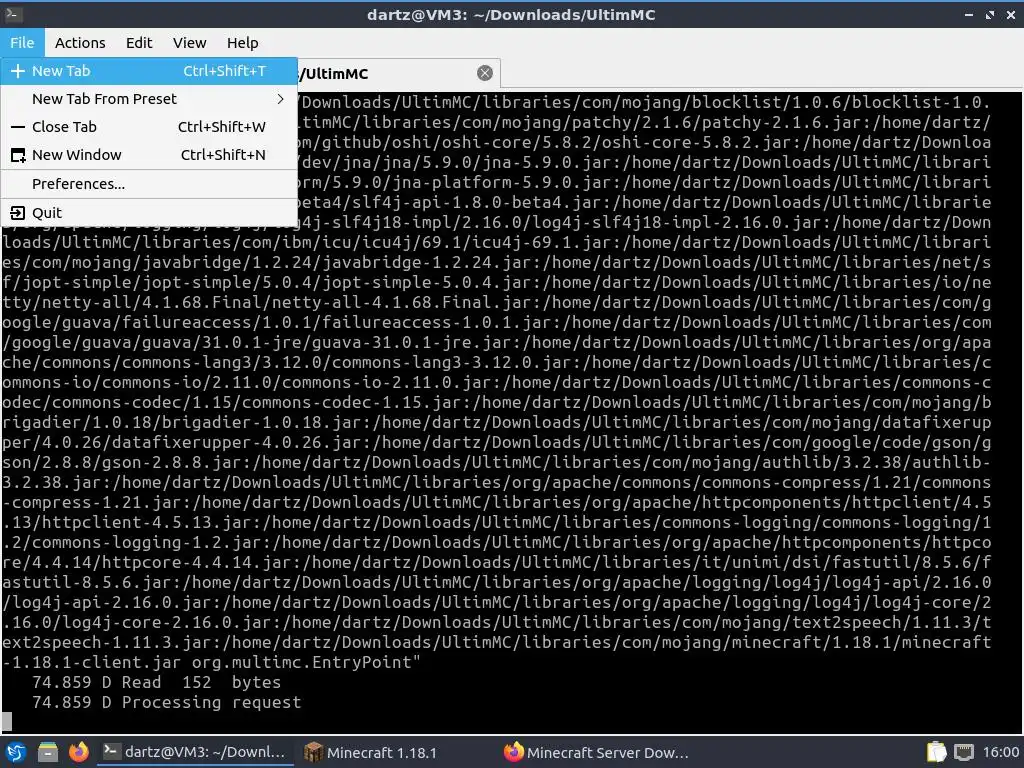Viewport: 1024px width, 768px height.
Task: Close the UltimMC terminal tab
Action: pyautogui.click(x=485, y=73)
